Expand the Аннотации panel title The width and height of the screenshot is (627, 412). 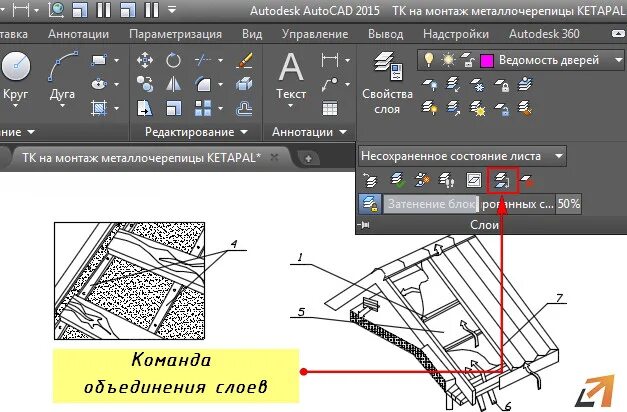coord(309,132)
